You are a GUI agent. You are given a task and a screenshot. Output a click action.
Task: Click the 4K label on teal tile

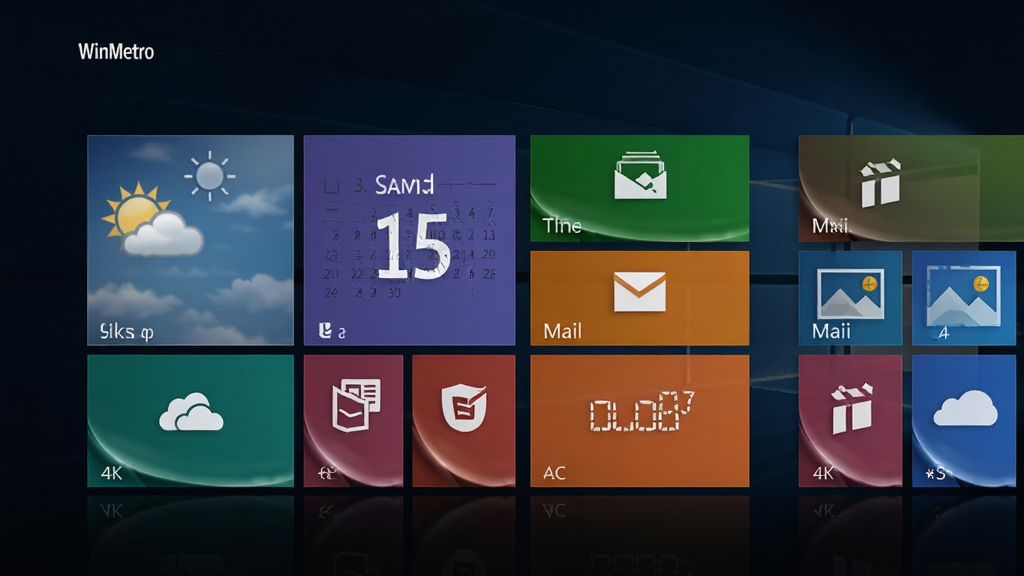112,473
